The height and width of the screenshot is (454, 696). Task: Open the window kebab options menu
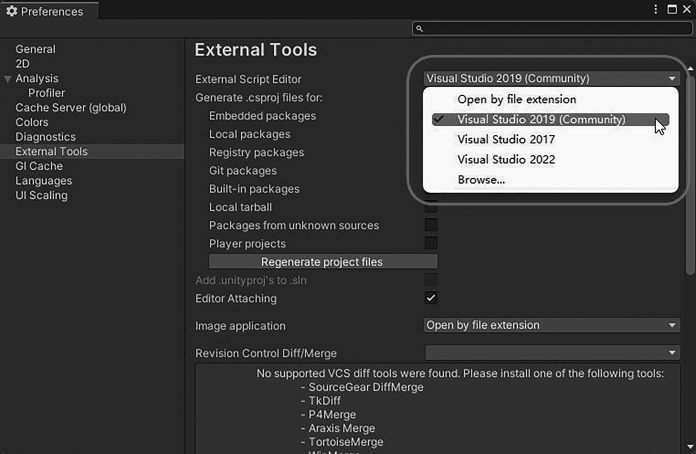656,9
